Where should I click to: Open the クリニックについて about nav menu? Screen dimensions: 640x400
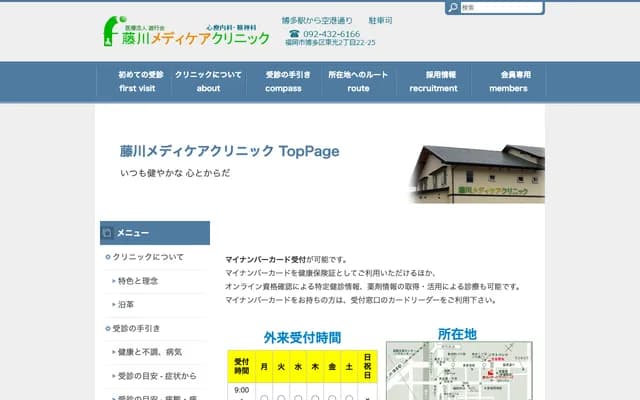click(x=209, y=81)
